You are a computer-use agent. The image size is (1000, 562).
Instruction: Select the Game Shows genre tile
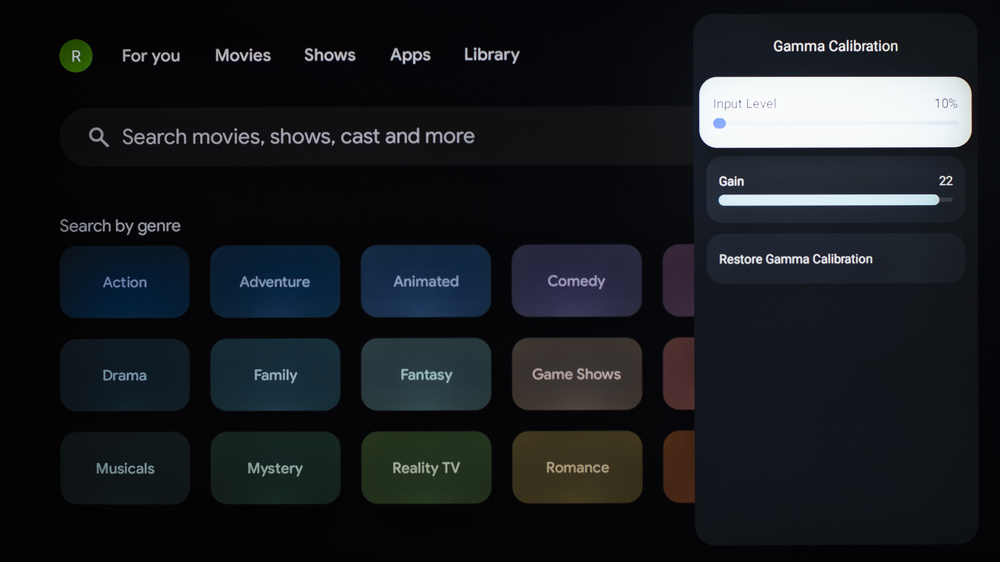pyautogui.click(x=576, y=375)
